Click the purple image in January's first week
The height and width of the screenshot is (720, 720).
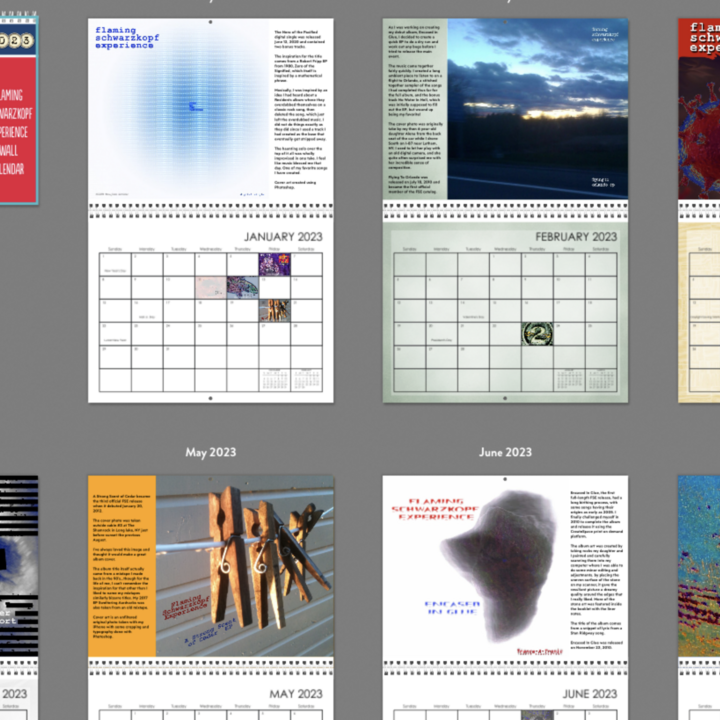point(273,264)
